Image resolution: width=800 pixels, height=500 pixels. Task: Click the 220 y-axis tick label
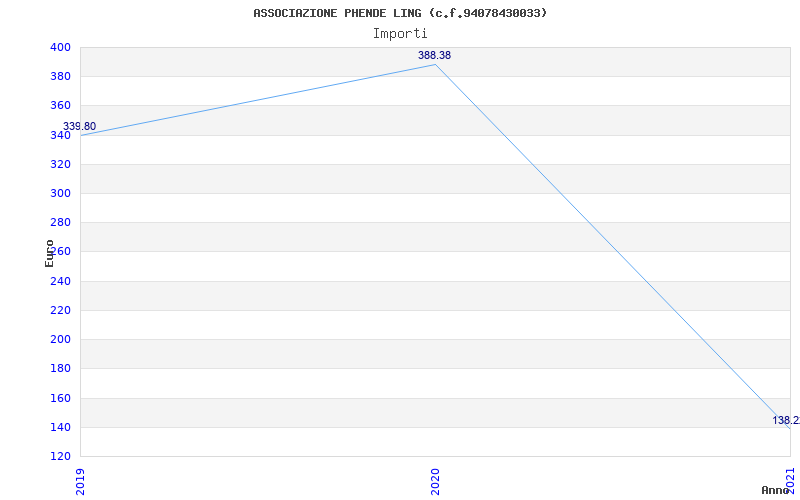(60, 310)
